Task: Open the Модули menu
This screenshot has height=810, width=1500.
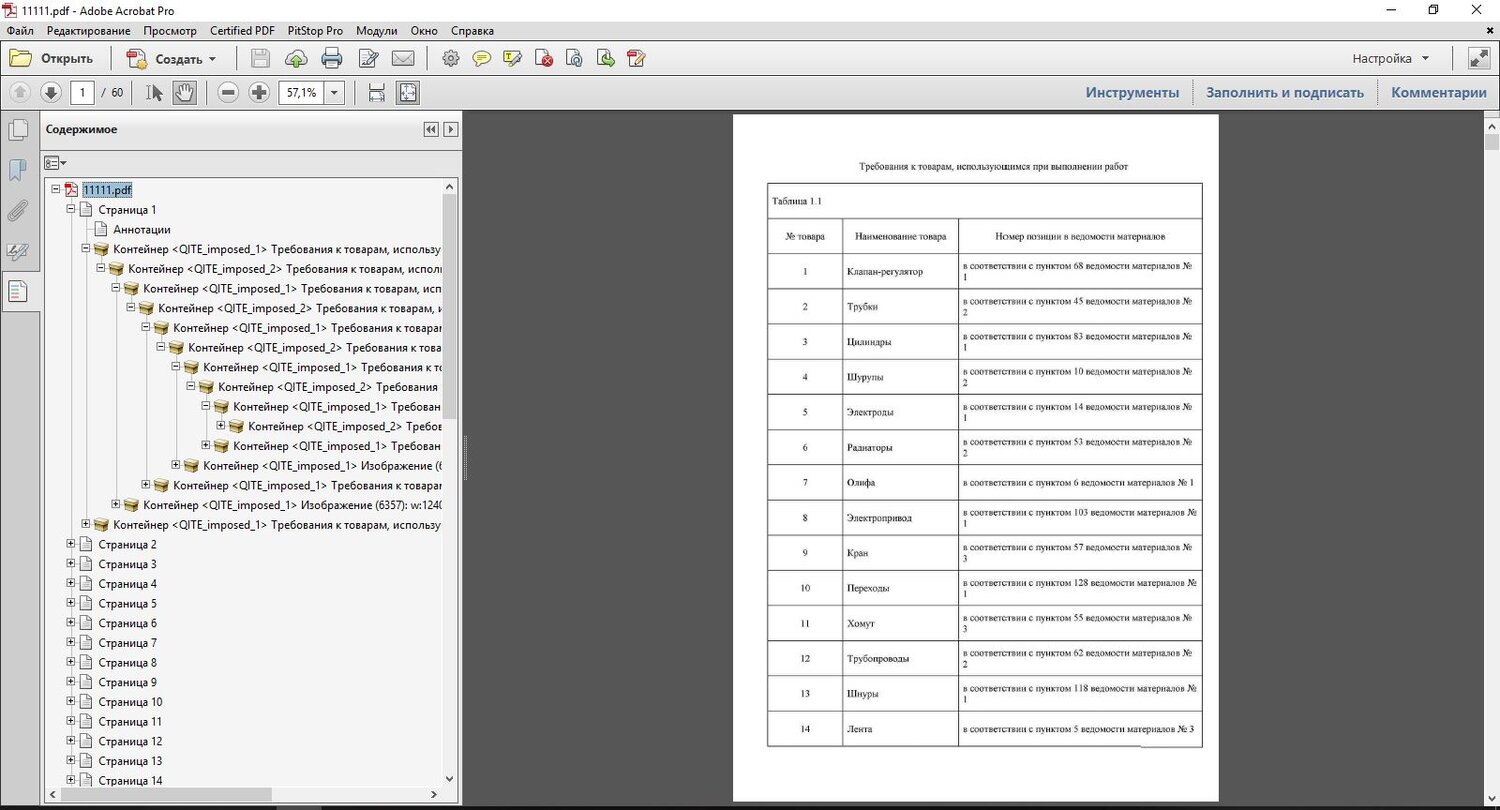Action: click(376, 31)
